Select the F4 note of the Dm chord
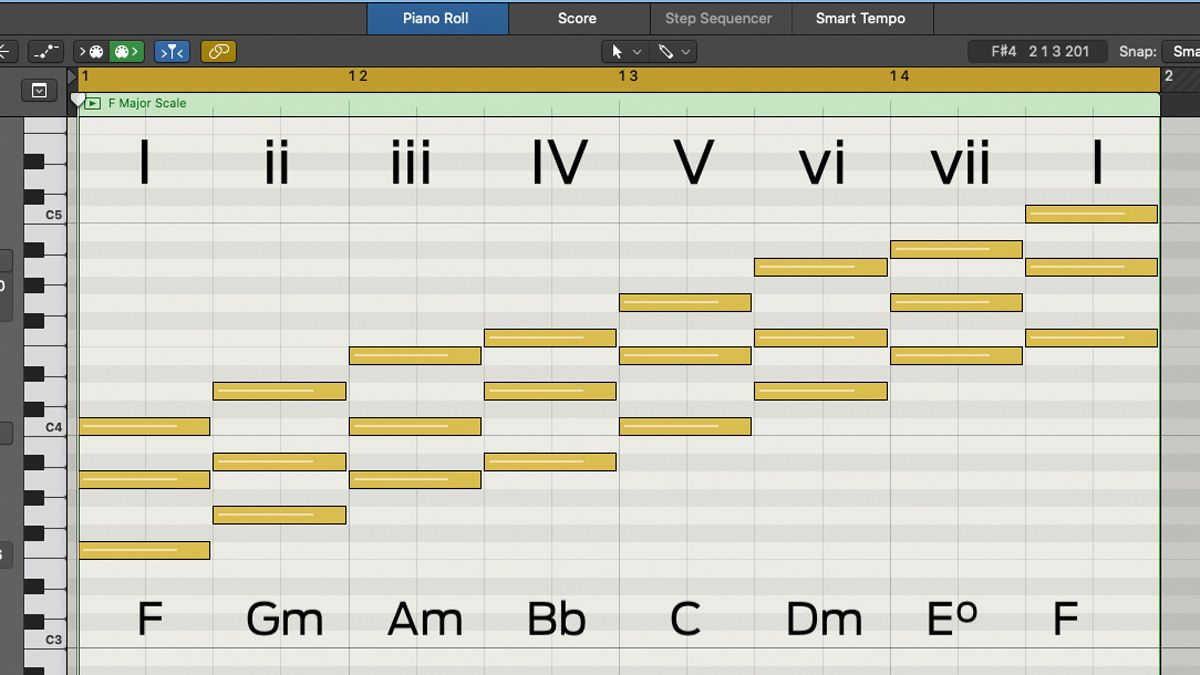Screen dimensions: 1200x675 click(x=821, y=338)
